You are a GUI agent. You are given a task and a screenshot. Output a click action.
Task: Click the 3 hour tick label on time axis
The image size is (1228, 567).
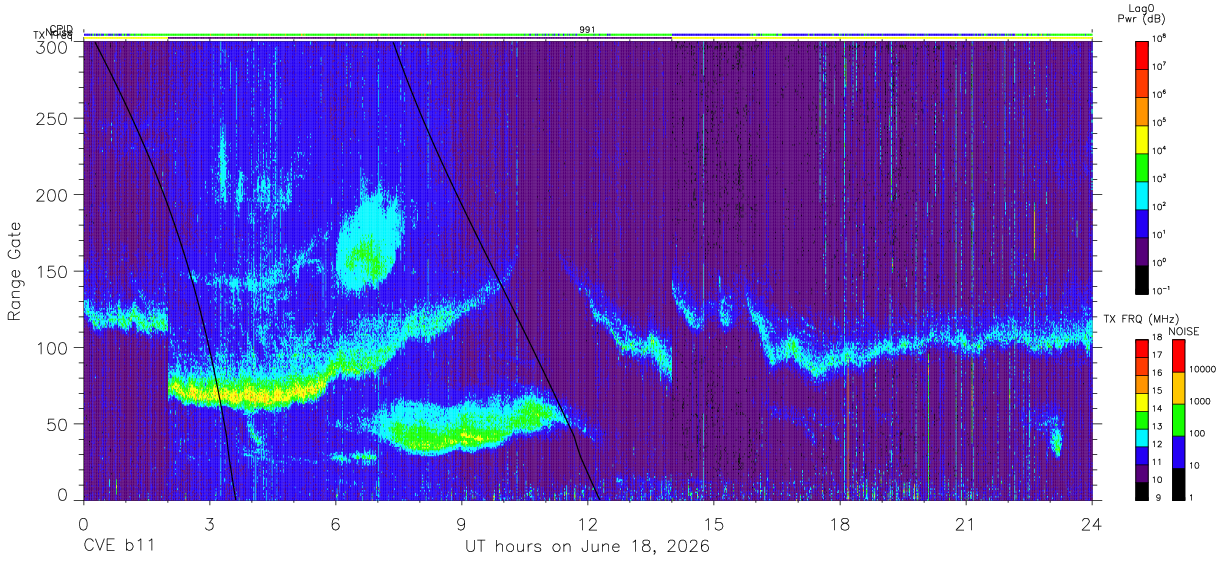pos(210,523)
